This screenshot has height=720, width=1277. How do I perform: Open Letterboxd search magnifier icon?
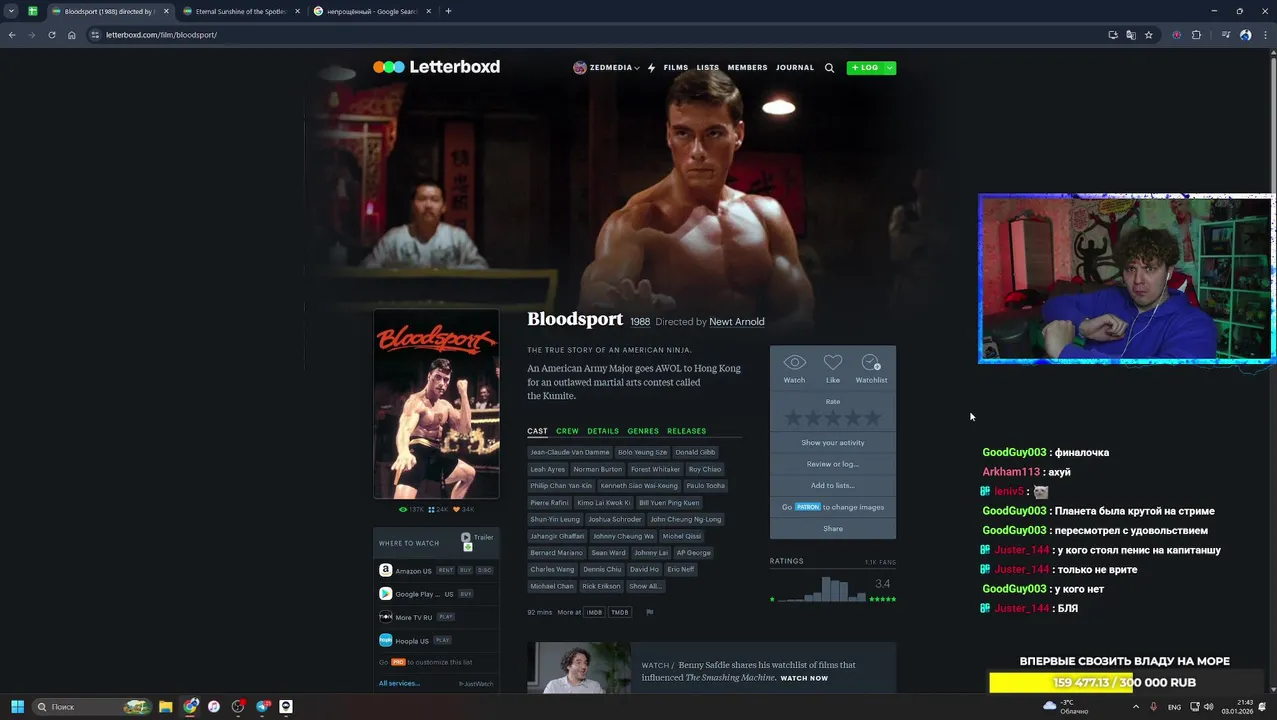(x=829, y=68)
